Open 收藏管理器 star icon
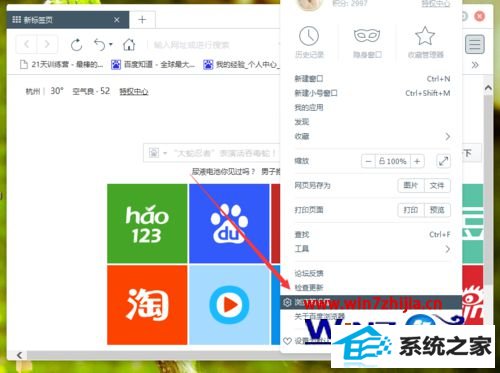 425,36
